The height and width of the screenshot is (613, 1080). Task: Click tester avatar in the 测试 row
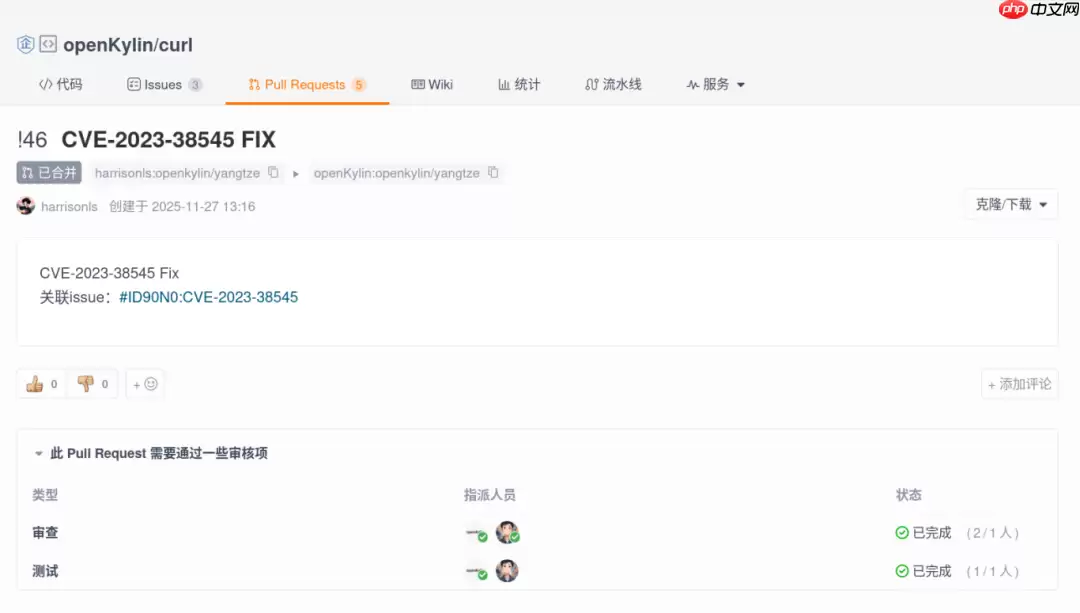[x=507, y=571]
